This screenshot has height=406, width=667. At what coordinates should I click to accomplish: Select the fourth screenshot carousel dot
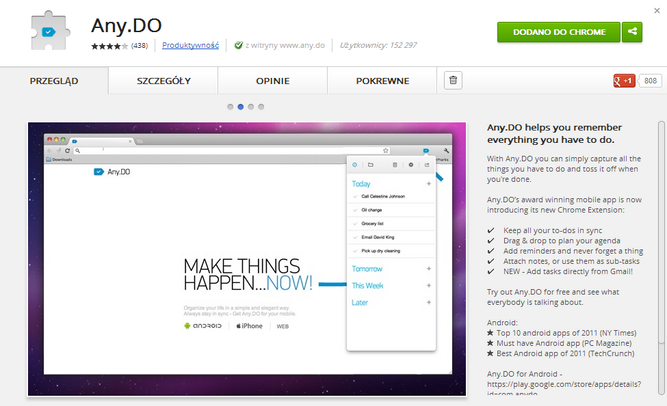pyautogui.click(x=261, y=107)
